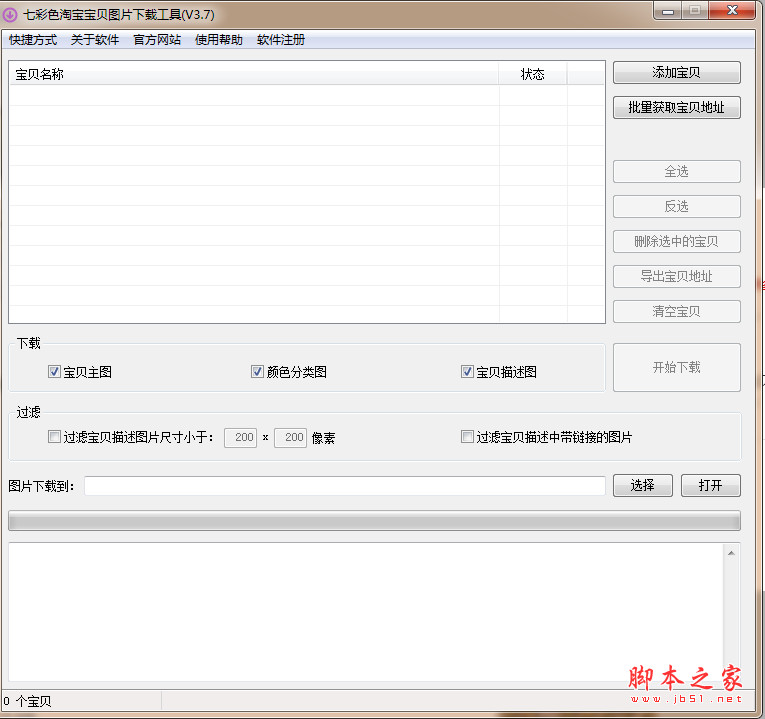The height and width of the screenshot is (719, 765).
Task: Enable 过滤宝贝描述图片尺寸小于 checkbox
Action: (54, 437)
